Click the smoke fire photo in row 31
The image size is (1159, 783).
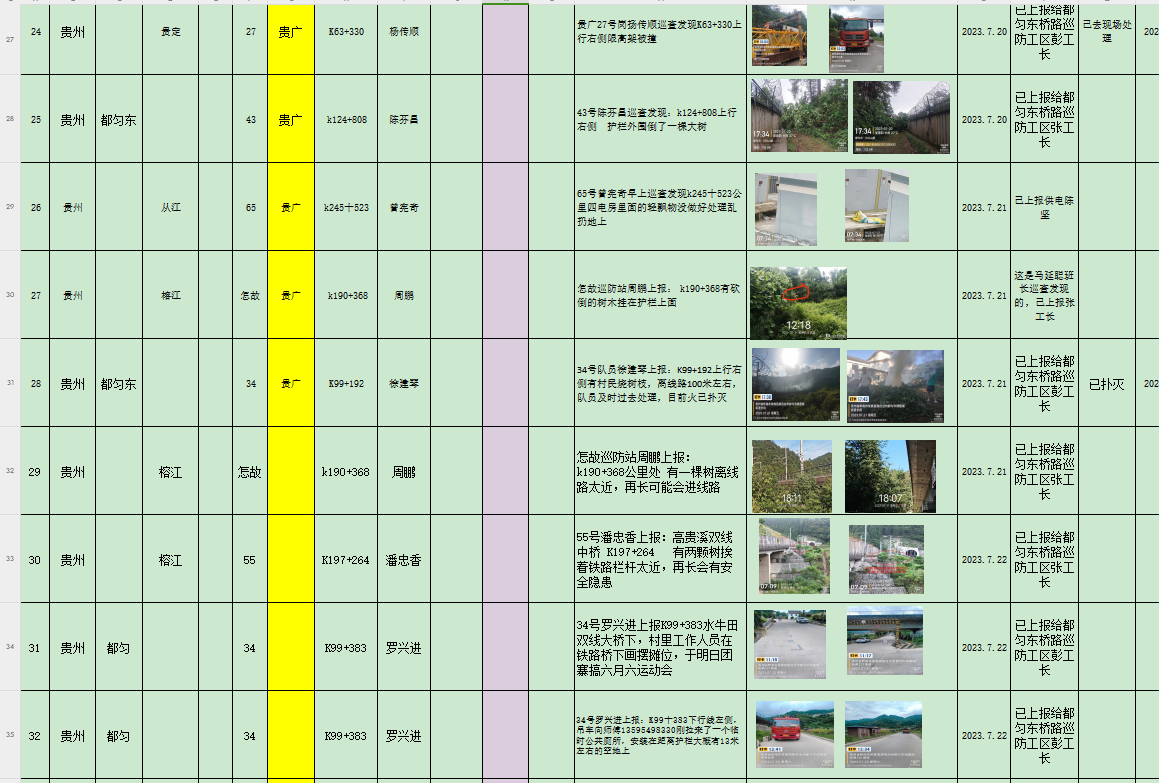click(895, 386)
